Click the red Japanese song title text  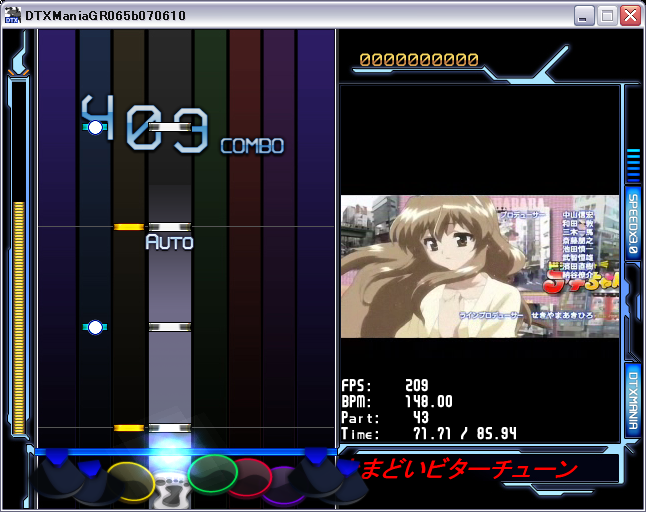(x=464, y=469)
